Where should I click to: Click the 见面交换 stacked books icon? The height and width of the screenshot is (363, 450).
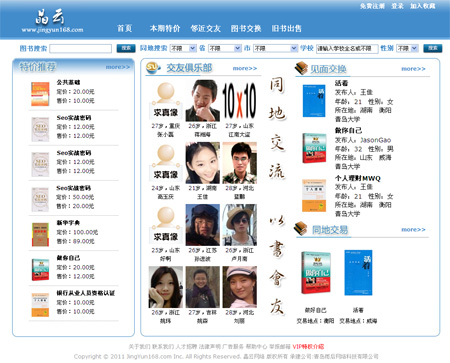click(301, 68)
